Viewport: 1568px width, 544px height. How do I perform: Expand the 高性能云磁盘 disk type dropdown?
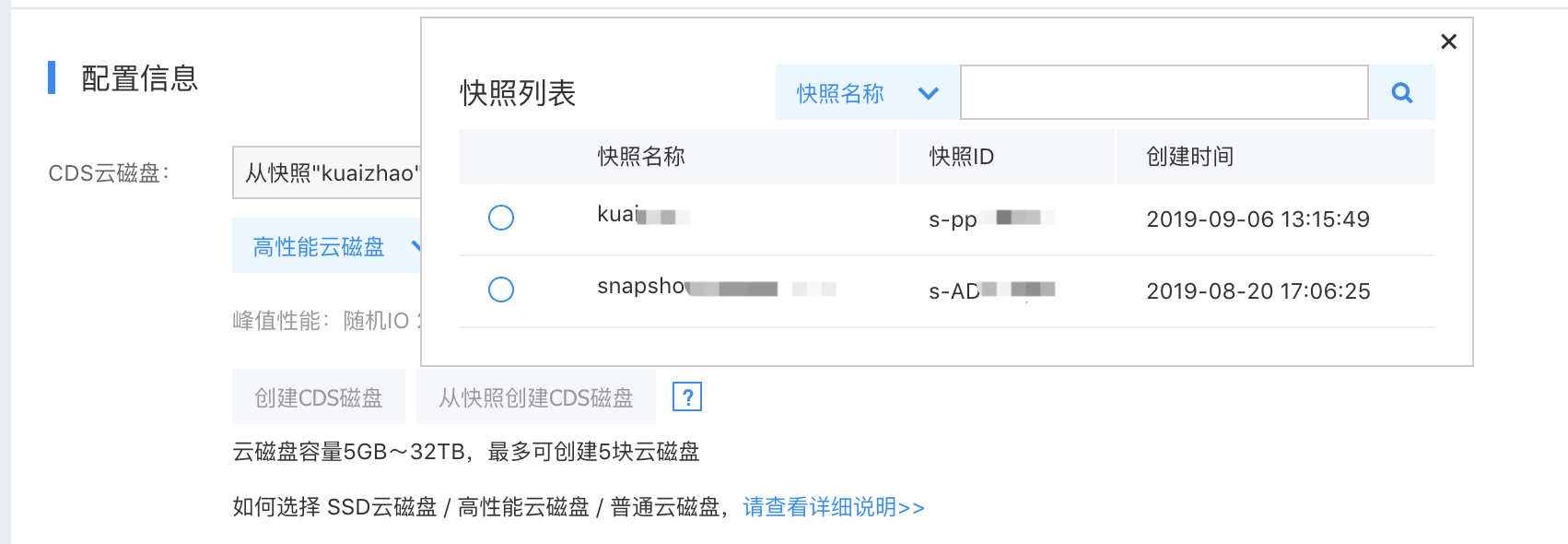point(326,246)
